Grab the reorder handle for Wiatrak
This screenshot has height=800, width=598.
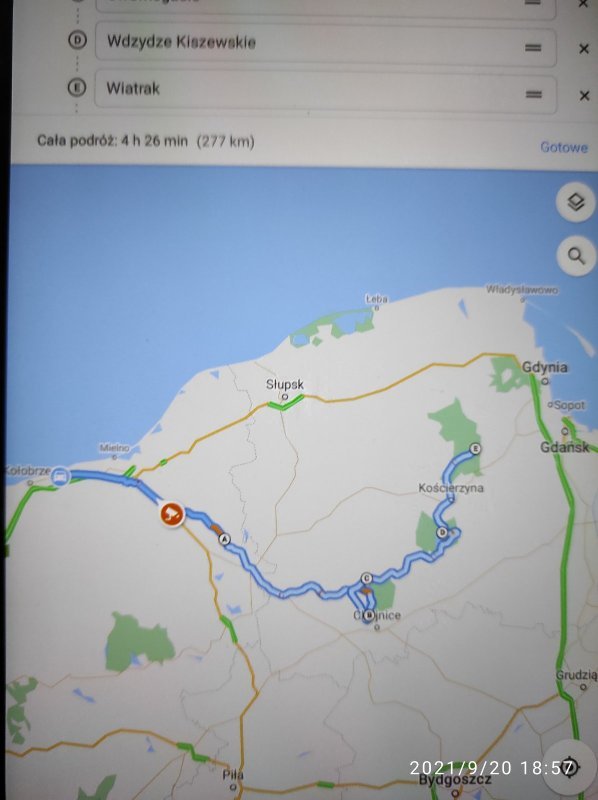click(534, 94)
